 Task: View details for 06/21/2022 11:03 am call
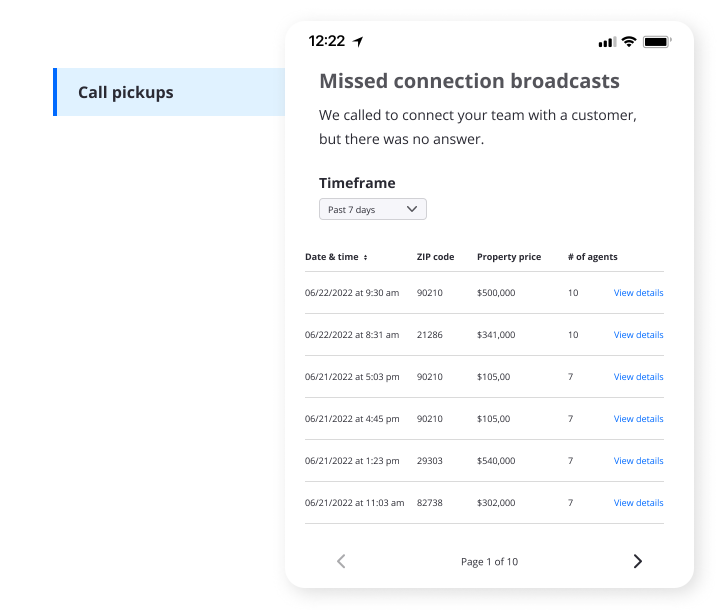[638, 503]
